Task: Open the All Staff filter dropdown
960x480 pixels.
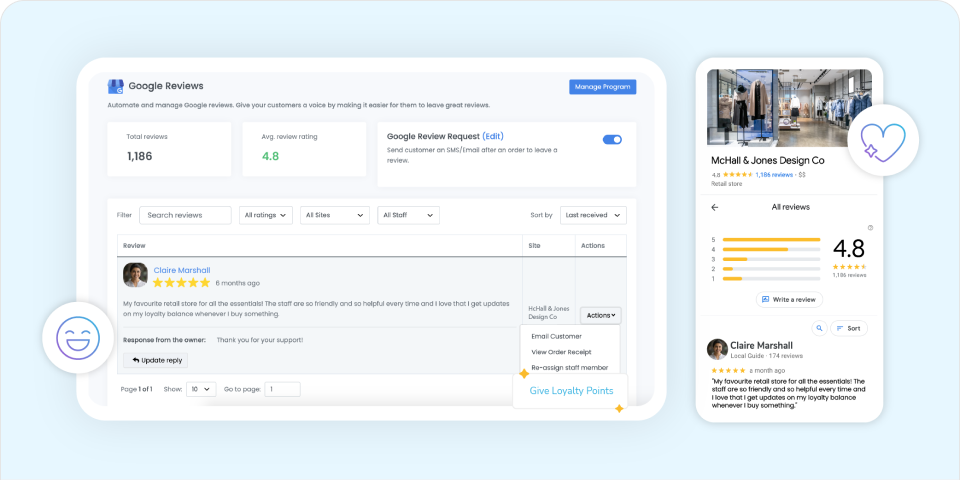Action: click(408, 215)
